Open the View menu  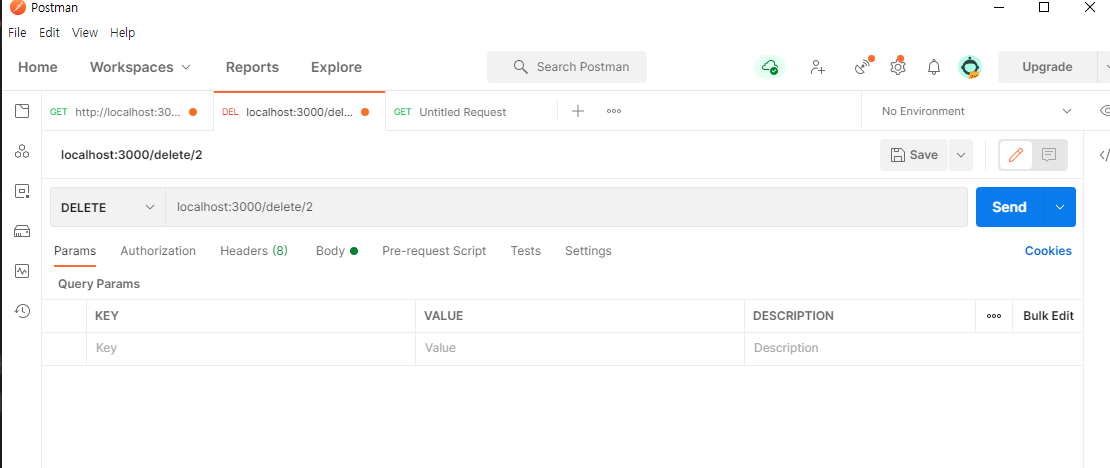coord(85,33)
